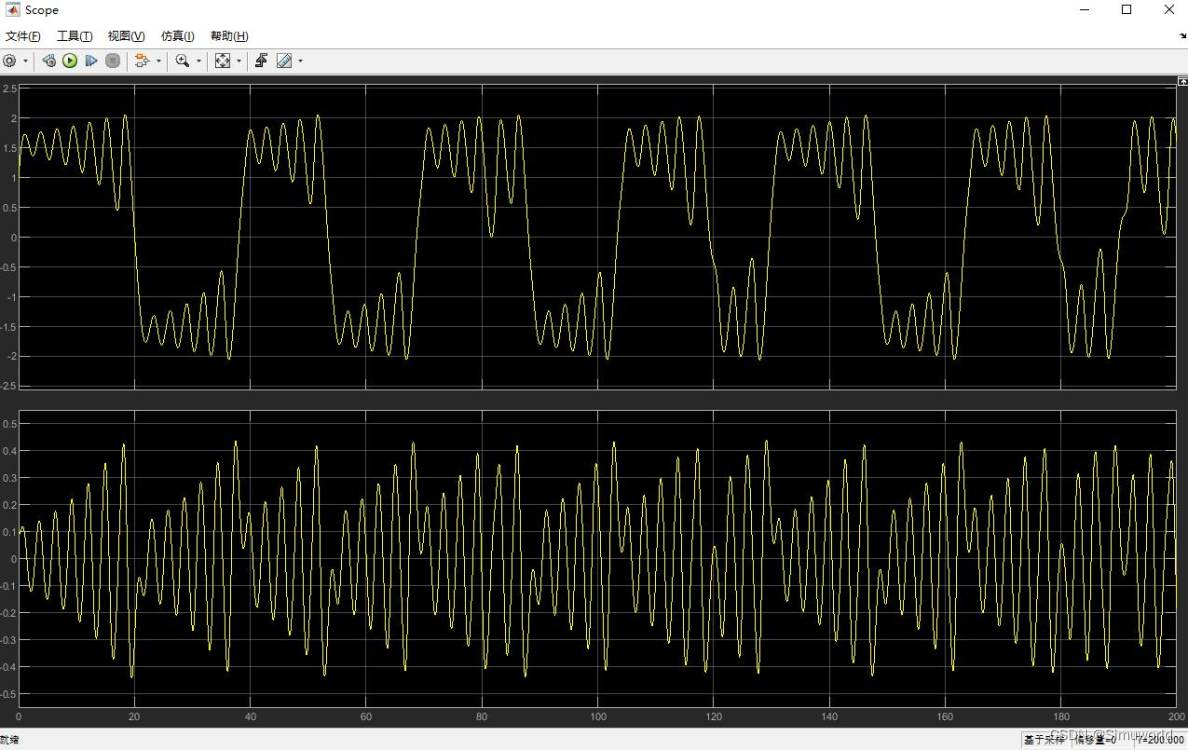Click the top square-wave signal plot

pos(598,237)
